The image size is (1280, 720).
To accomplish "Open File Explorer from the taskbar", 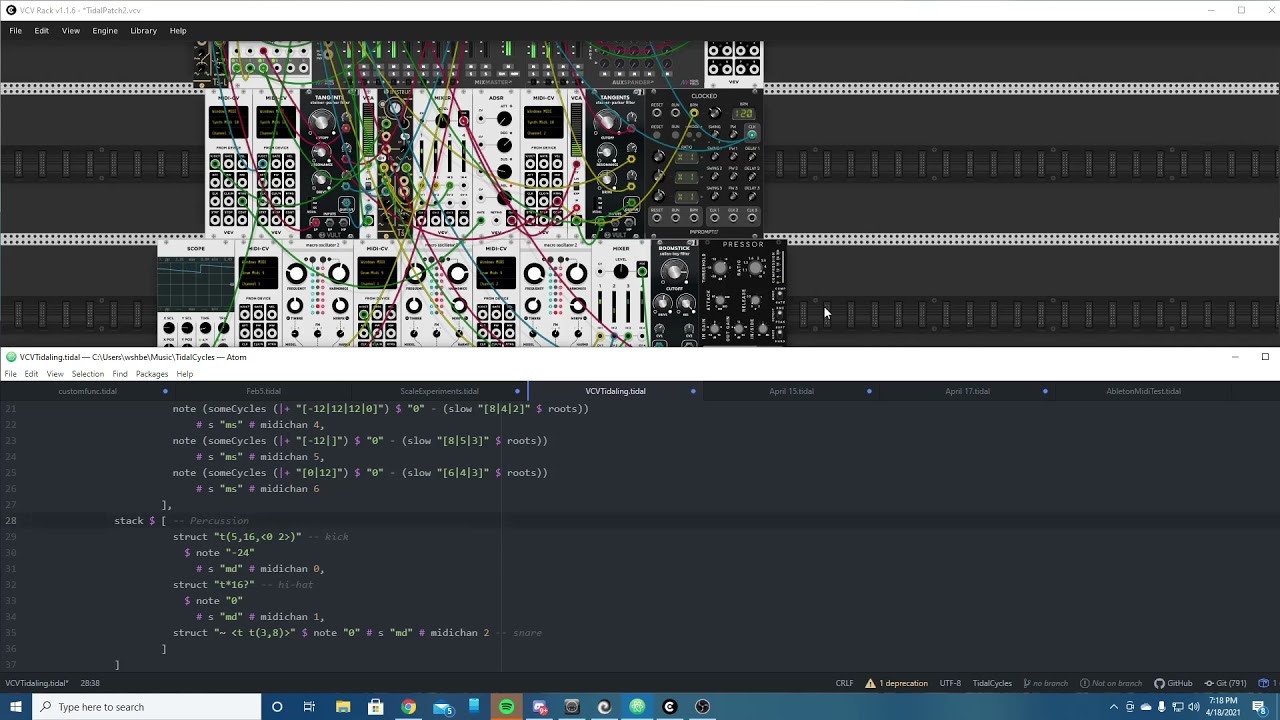I will (343, 707).
